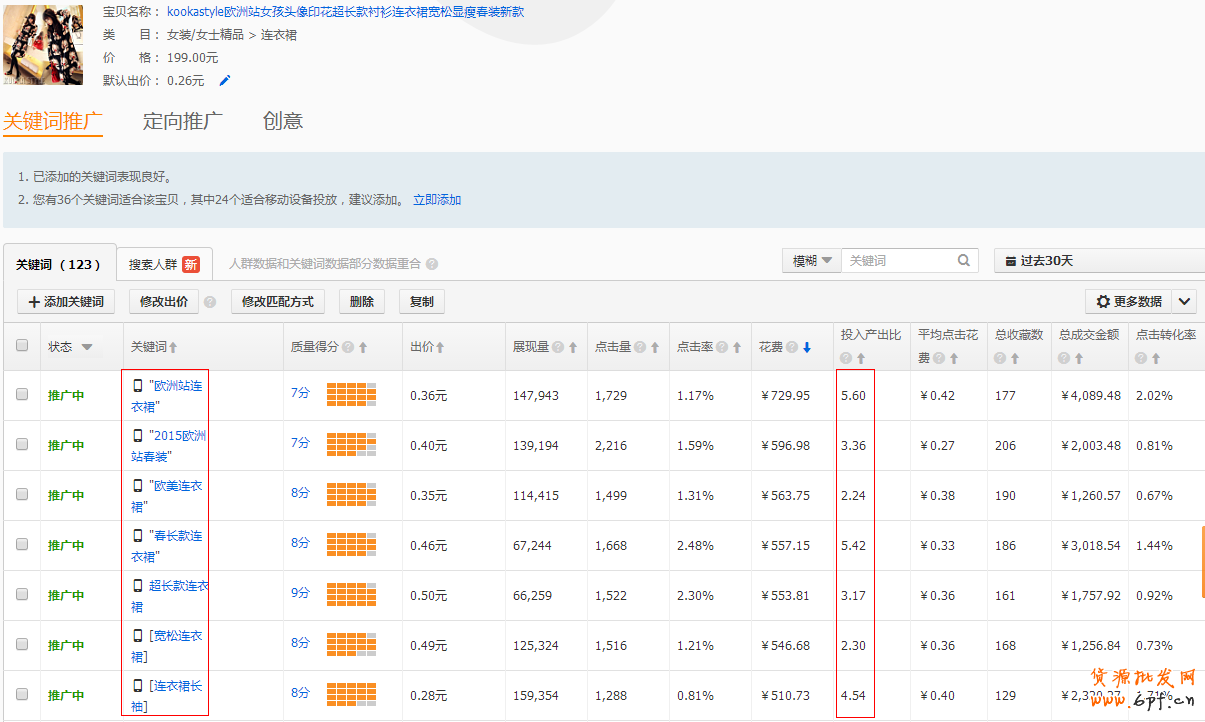
Task: Open the 过去30天 date range selector
Action: click(1098, 261)
